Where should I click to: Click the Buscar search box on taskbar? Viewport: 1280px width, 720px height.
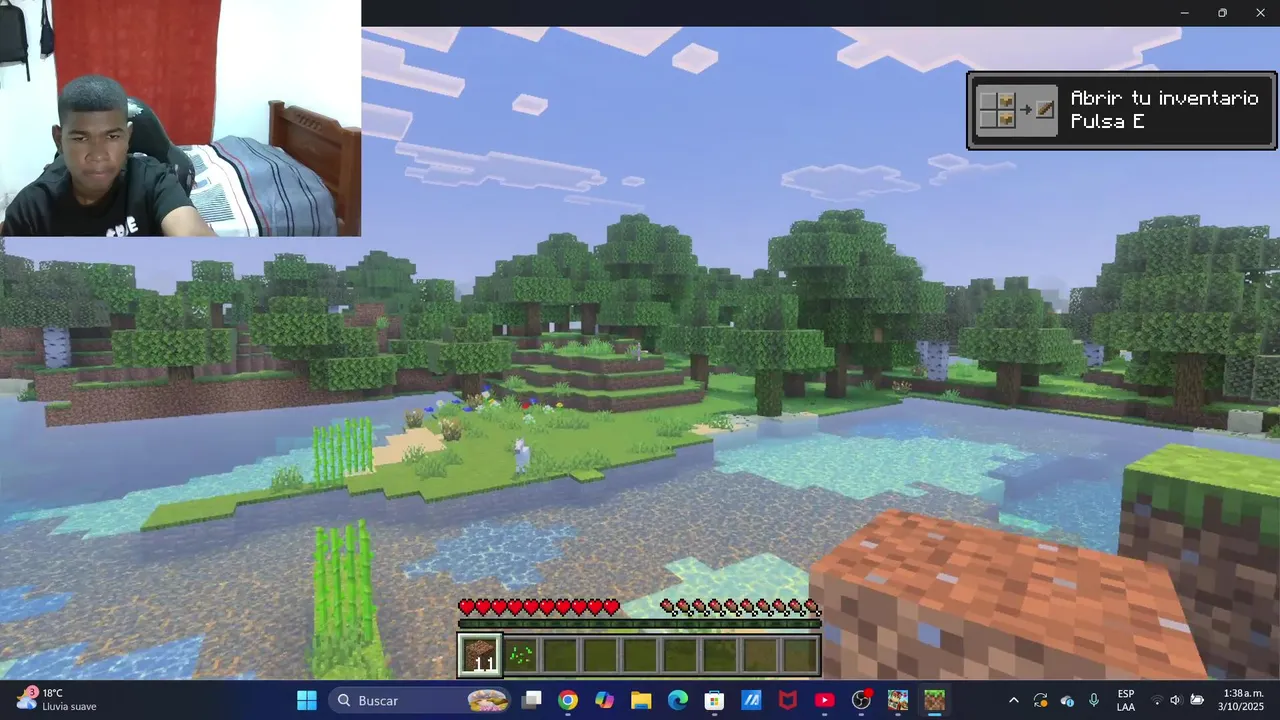420,700
